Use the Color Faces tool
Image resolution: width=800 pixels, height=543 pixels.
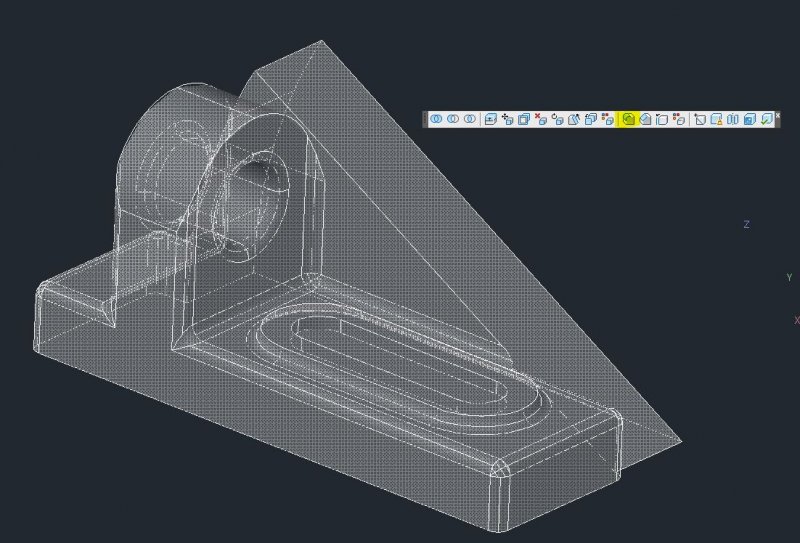pyautogui.click(x=608, y=119)
